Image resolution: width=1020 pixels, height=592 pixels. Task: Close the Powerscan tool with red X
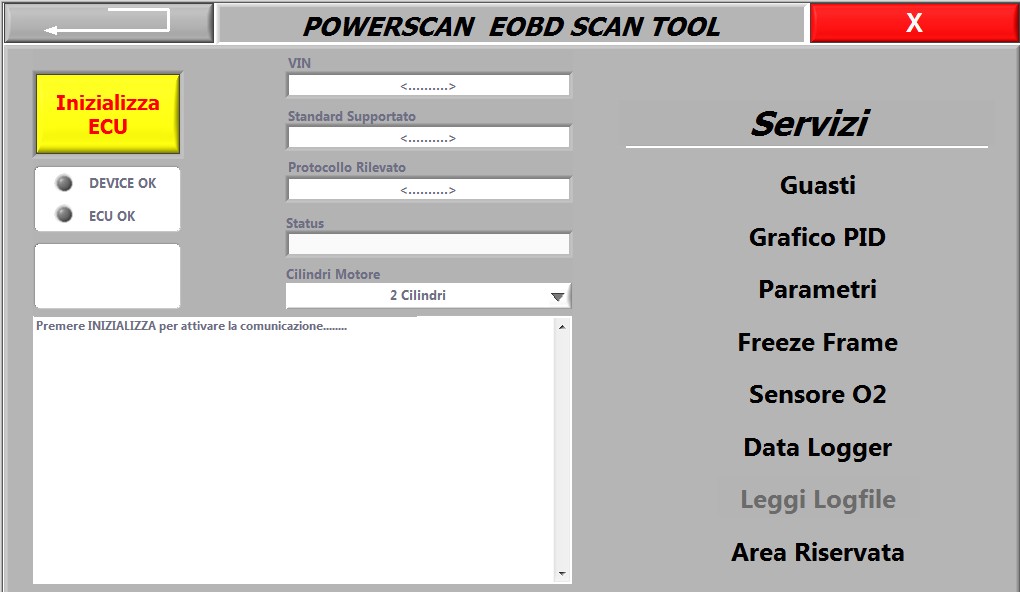(913, 23)
